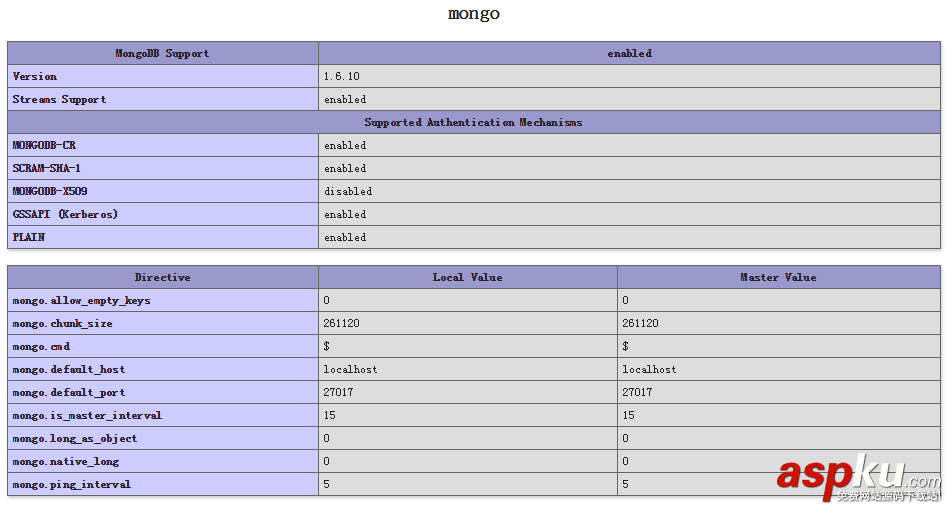Click the 'mongo.long_as_object' directive
The image size is (947, 508).
[75, 438]
